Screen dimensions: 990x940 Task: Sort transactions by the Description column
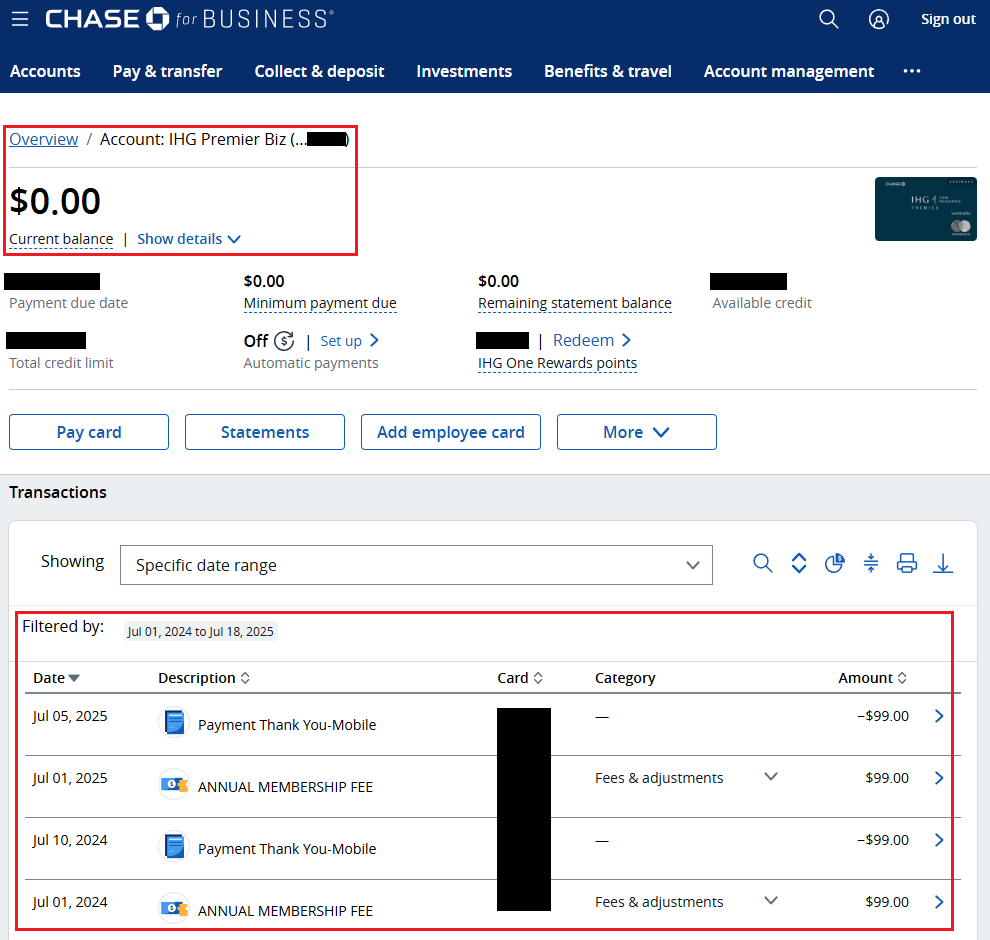pos(204,678)
